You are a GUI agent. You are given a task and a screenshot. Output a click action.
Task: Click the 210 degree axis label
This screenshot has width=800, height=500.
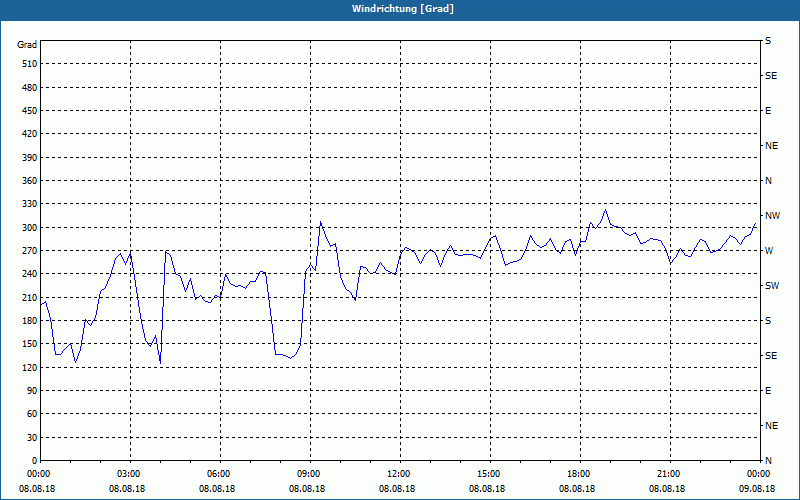[30, 297]
